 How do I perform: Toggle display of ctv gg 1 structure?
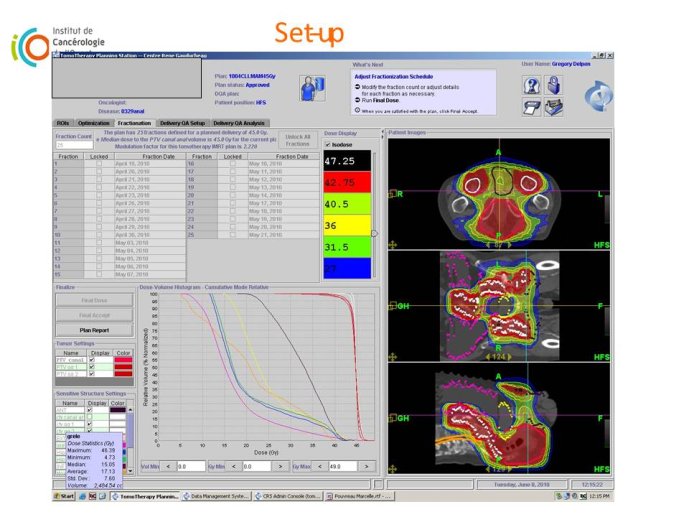(x=90, y=424)
